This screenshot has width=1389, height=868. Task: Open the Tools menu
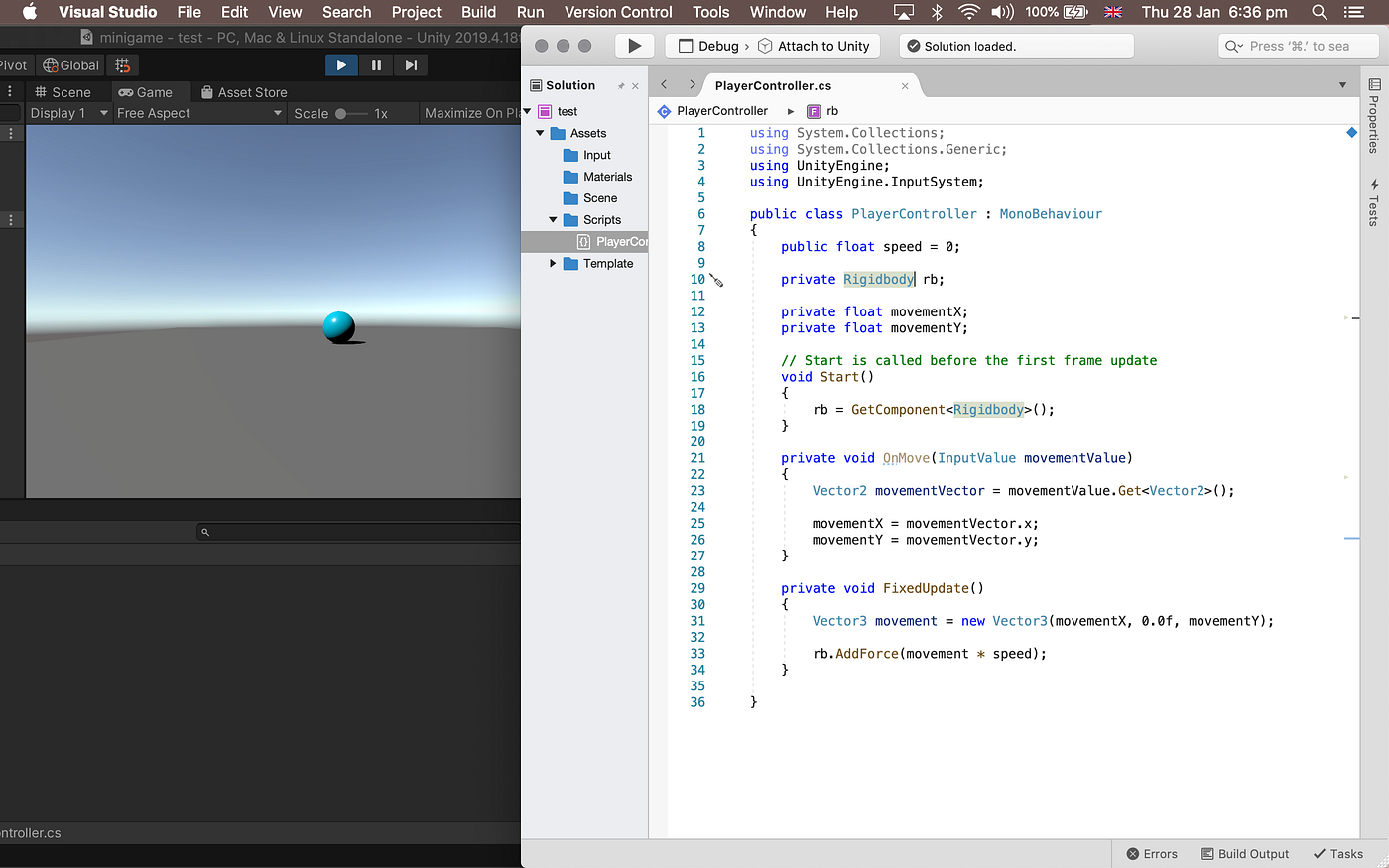click(x=711, y=12)
